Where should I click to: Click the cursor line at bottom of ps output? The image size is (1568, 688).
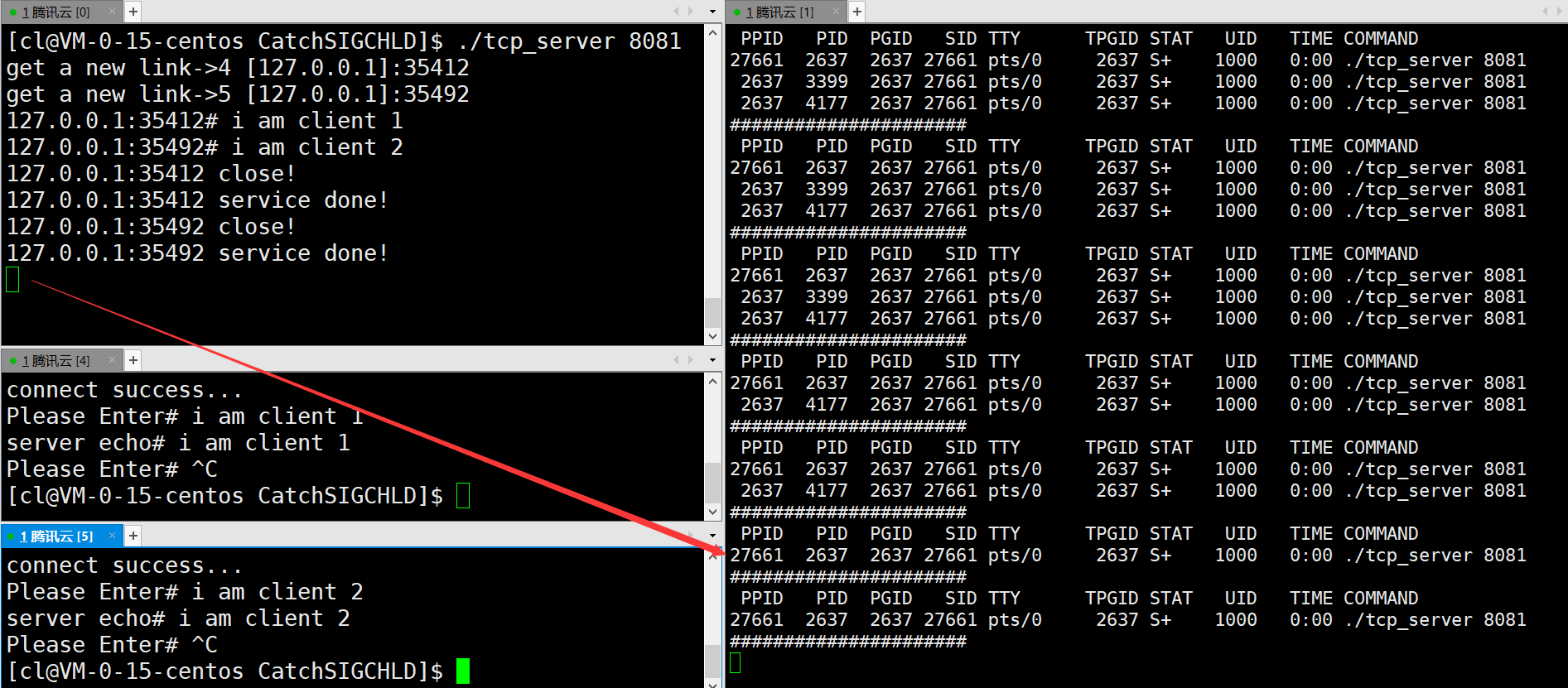[736, 663]
